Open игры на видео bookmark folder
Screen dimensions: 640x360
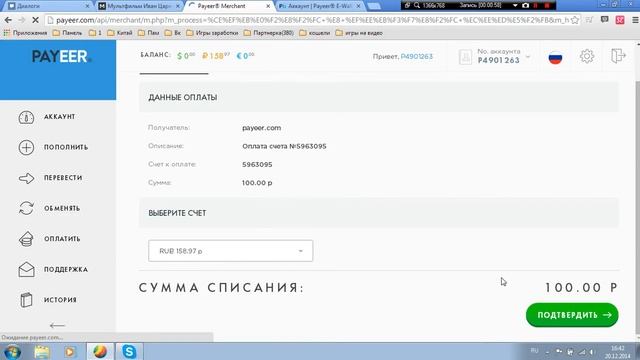(359, 33)
